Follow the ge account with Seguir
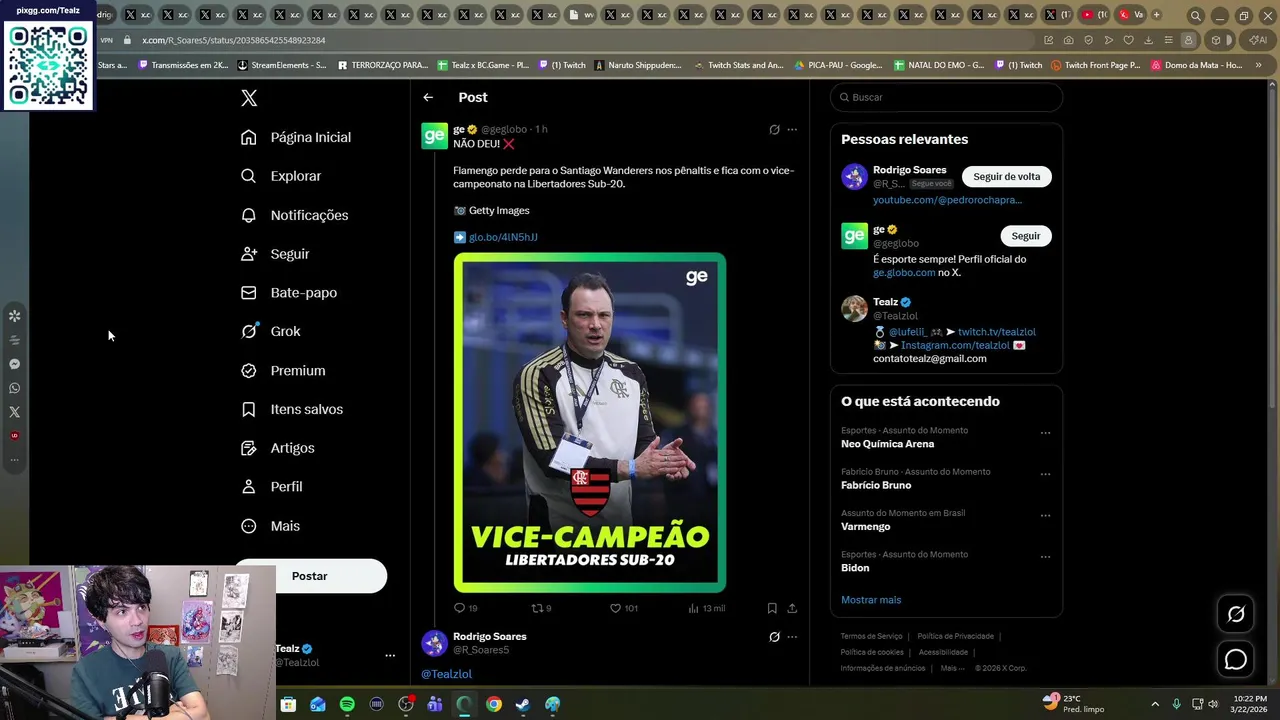 click(1026, 236)
